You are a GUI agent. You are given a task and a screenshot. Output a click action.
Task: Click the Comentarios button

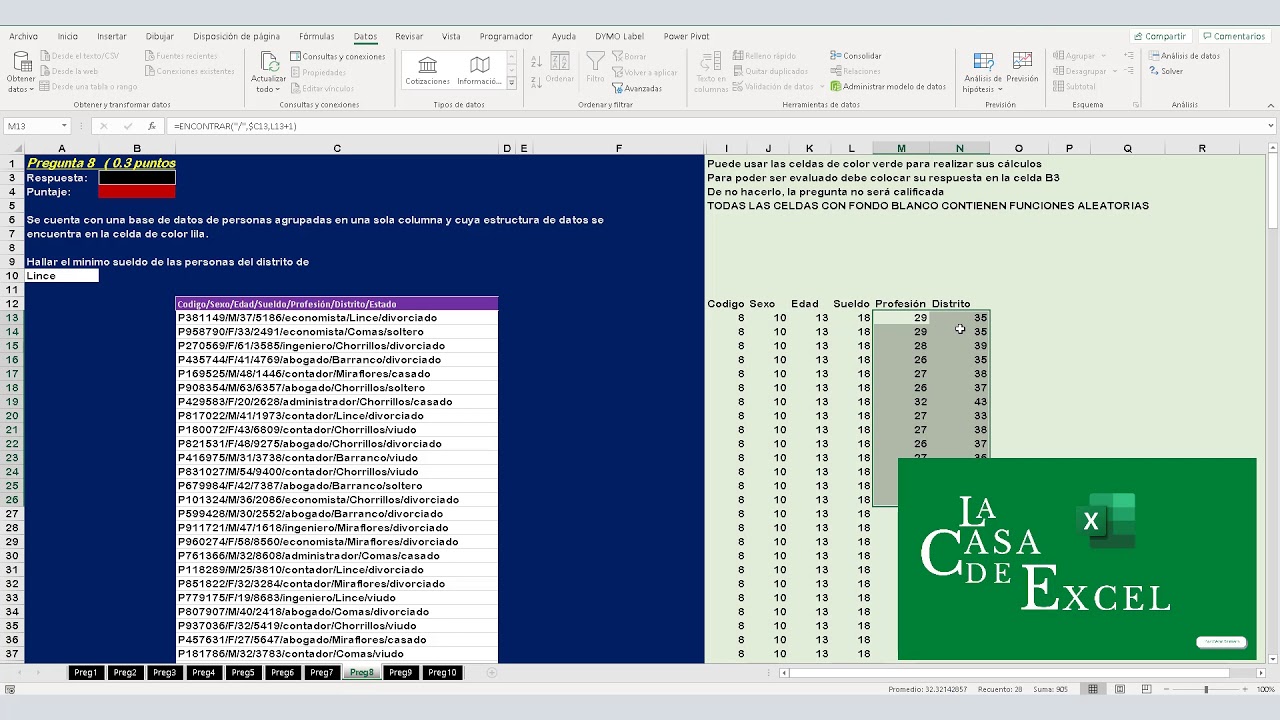coord(1234,36)
